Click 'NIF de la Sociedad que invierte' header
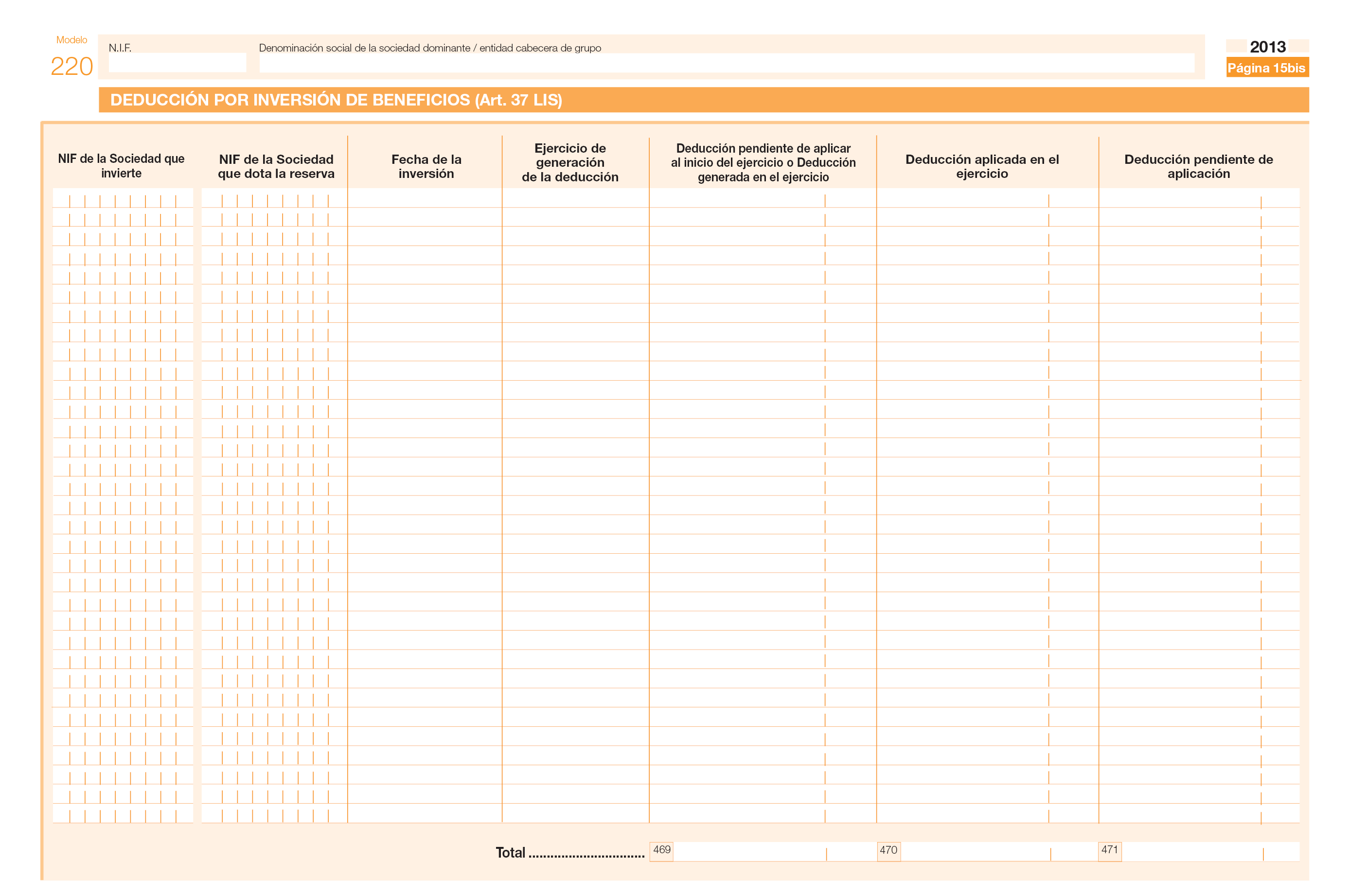The height and width of the screenshot is (896, 1350). (x=121, y=166)
